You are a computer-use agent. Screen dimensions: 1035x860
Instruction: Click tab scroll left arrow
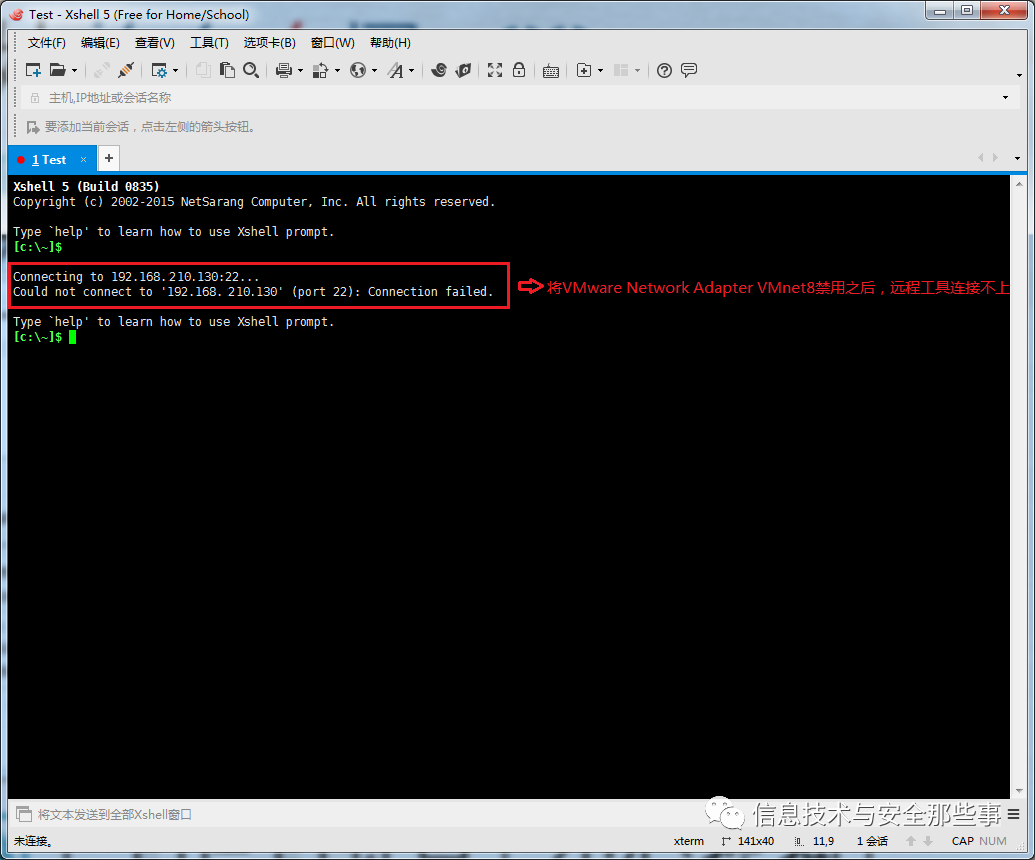coord(981,158)
